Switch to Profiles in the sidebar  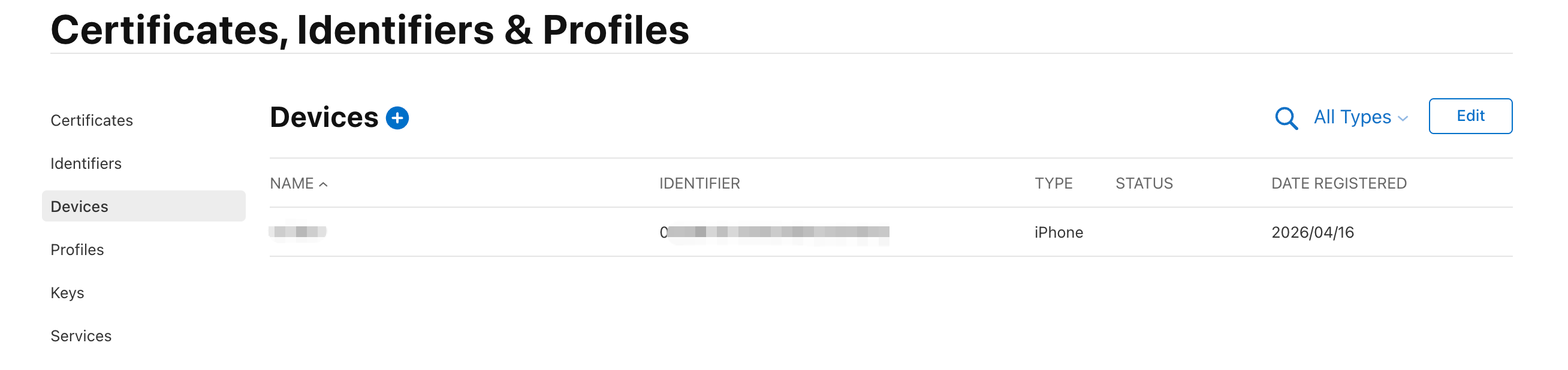(x=77, y=250)
